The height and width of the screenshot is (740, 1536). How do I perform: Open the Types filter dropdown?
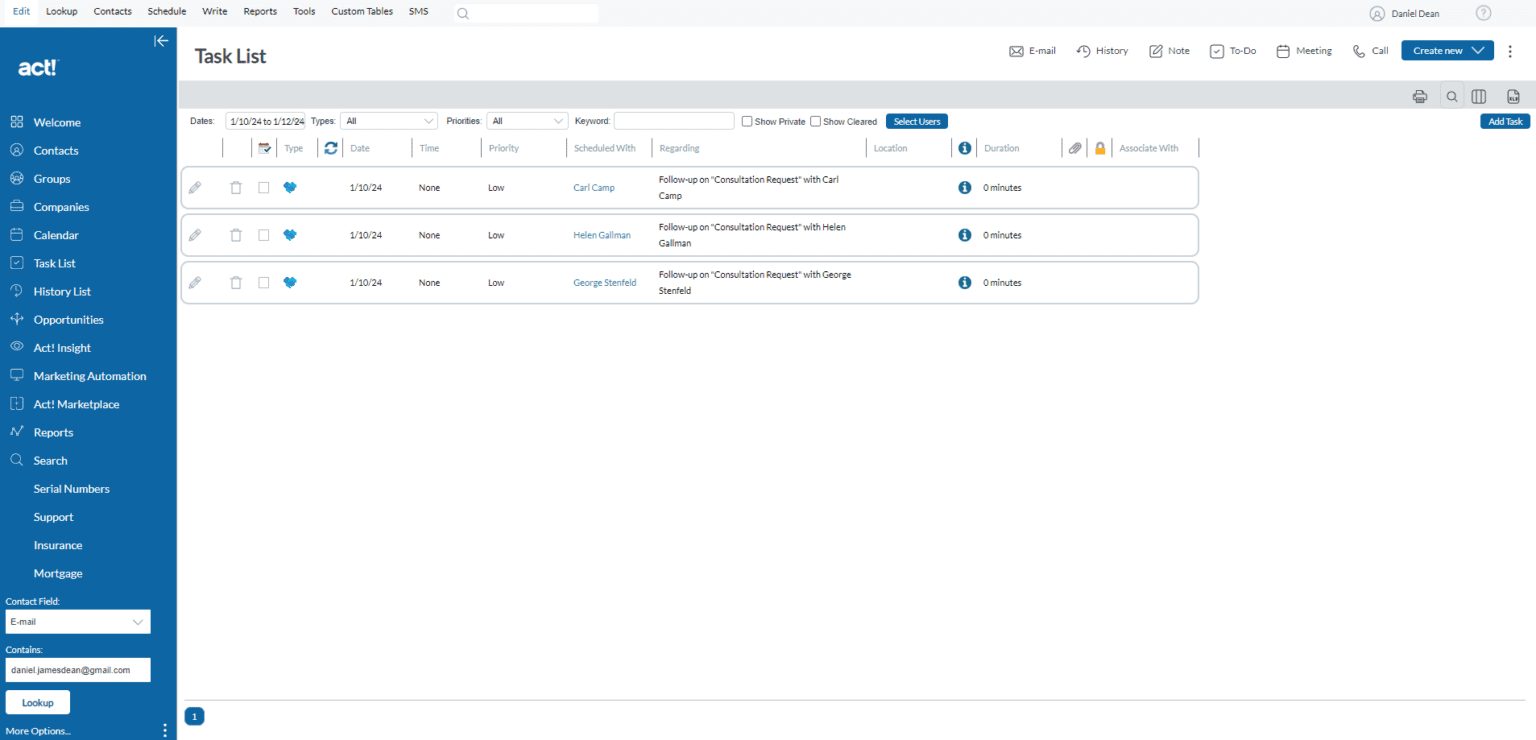(x=388, y=120)
